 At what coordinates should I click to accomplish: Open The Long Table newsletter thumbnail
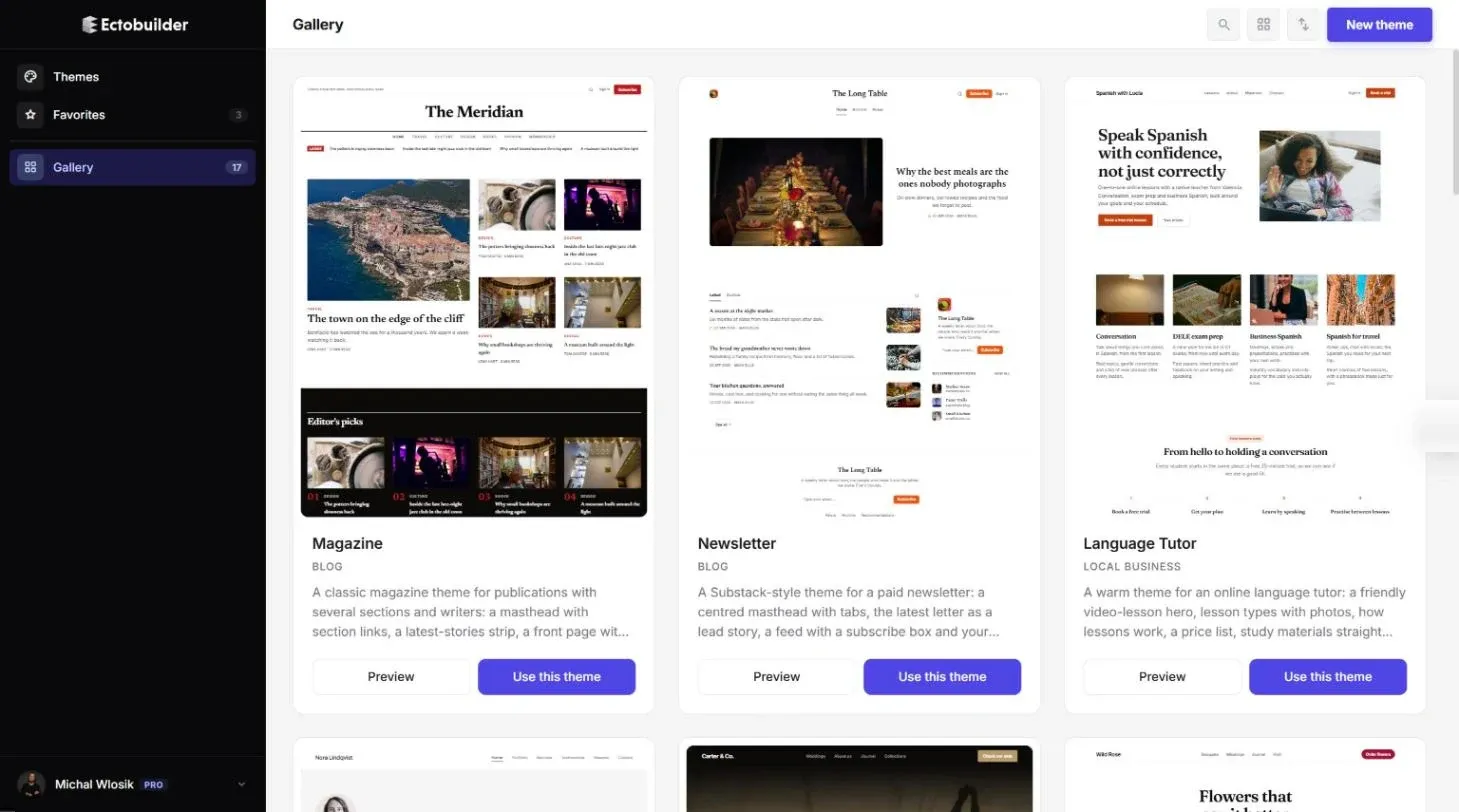[860, 298]
